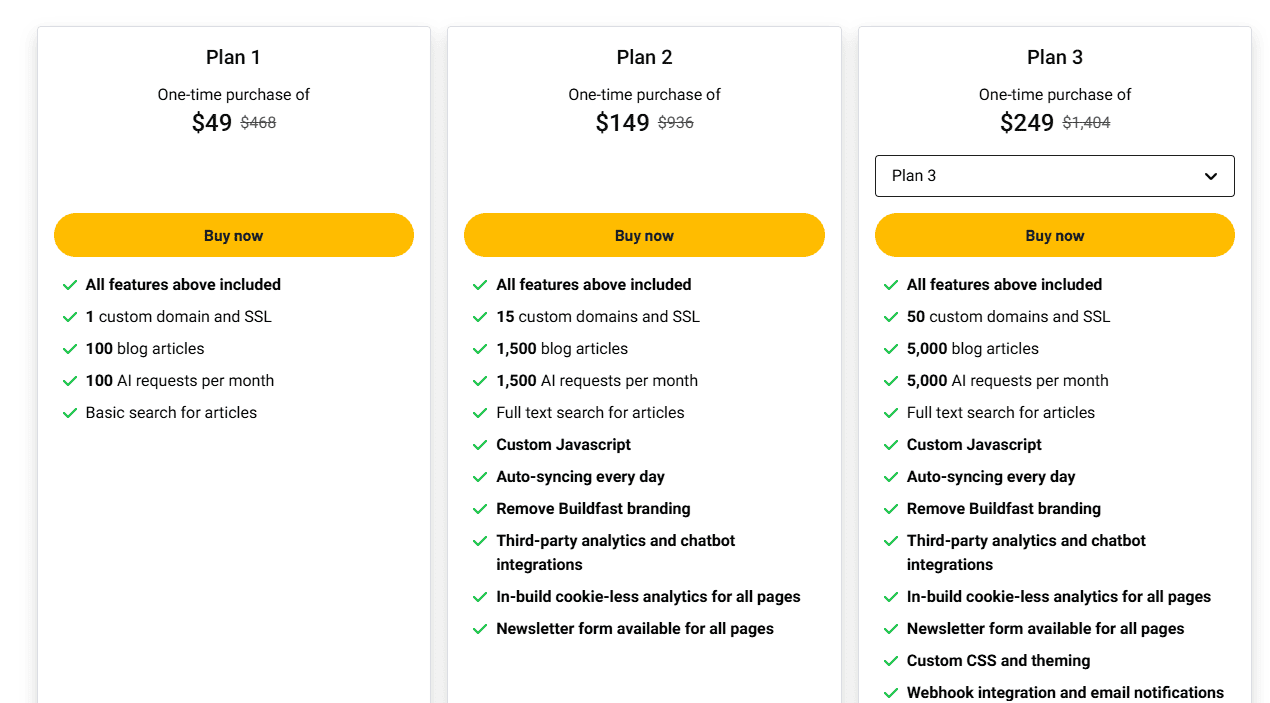1270x703 pixels.
Task: Click the checkmark beside '100 blog articles'
Action: coord(70,349)
